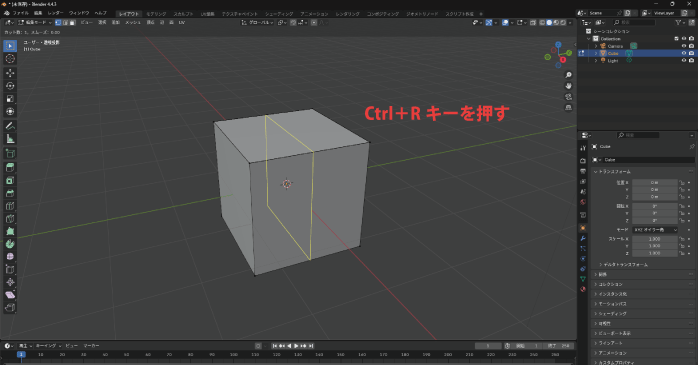Screen dimensions: 698x365
Task: Hide Cube object with its eye icon
Action: coord(684,53)
